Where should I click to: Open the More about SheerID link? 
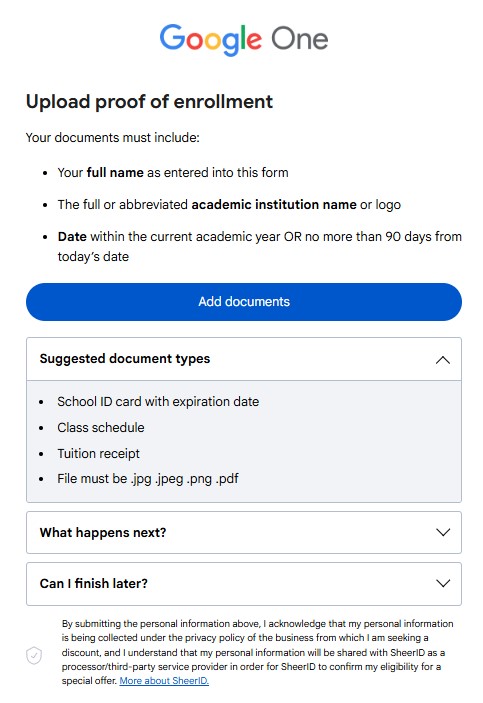(x=164, y=681)
